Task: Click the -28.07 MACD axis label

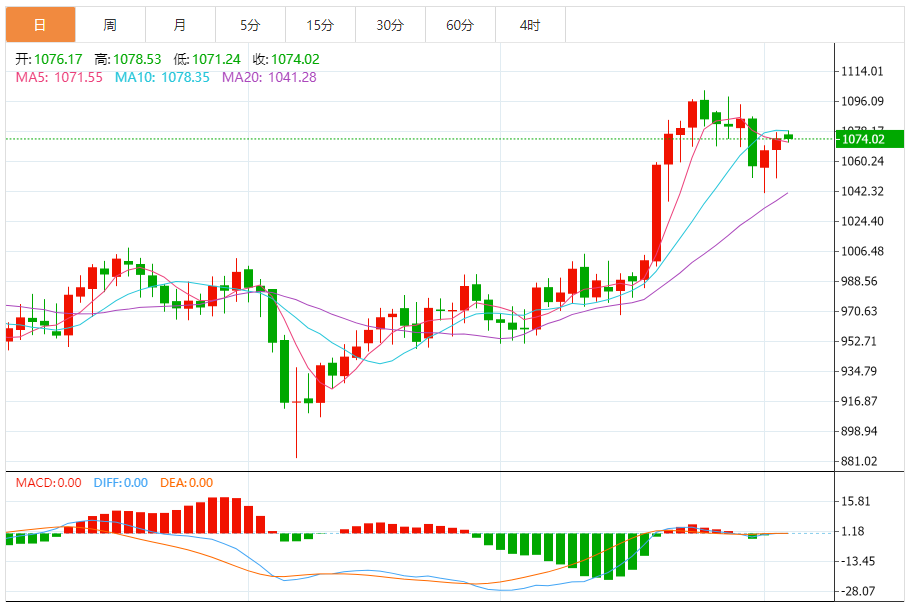Action: pyautogui.click(x=858, y=591)
